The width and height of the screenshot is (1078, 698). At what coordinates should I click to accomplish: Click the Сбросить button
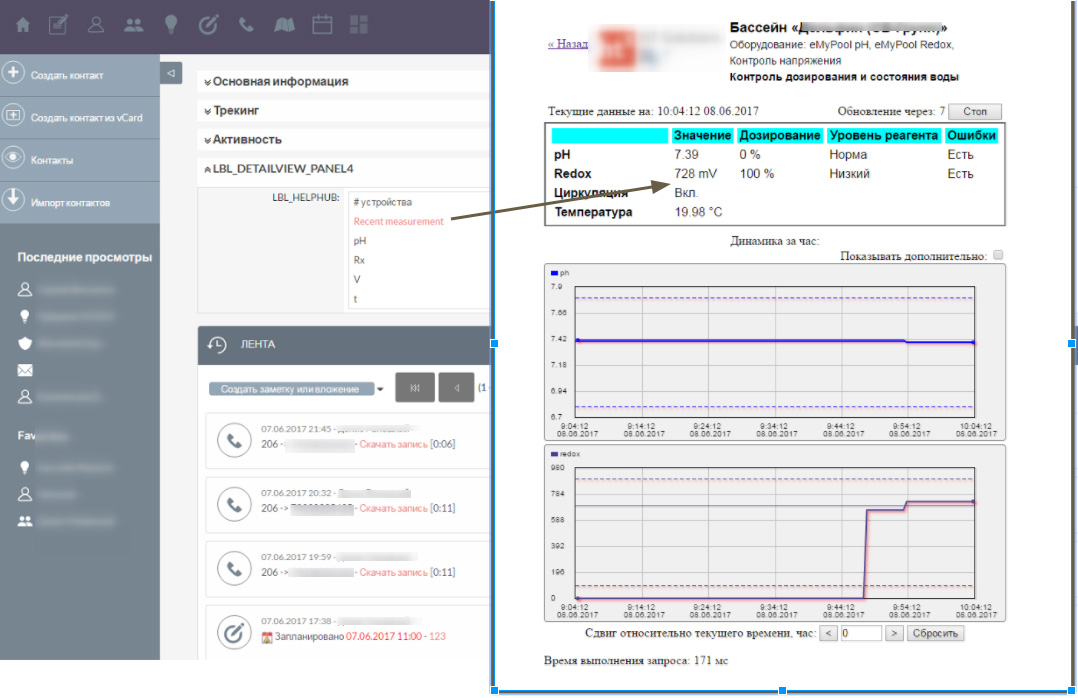coord(935,633)
